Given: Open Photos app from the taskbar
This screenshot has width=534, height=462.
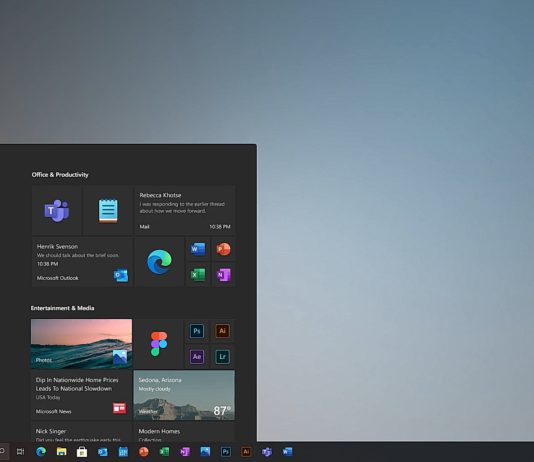Looking at the screenshot, I should tap(205, 452).
